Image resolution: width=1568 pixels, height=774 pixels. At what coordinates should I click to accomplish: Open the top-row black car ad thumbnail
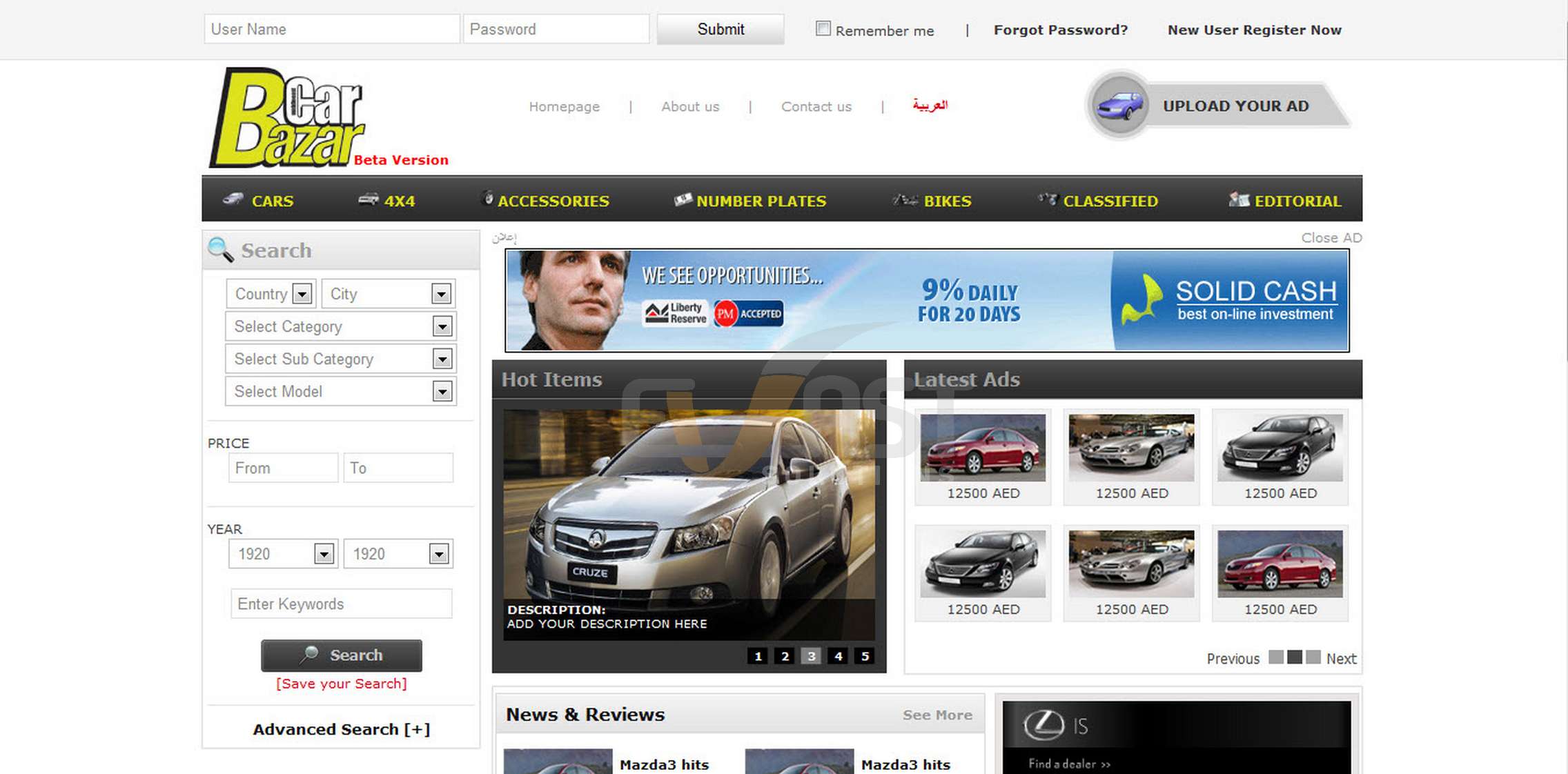click(1280, 447)
